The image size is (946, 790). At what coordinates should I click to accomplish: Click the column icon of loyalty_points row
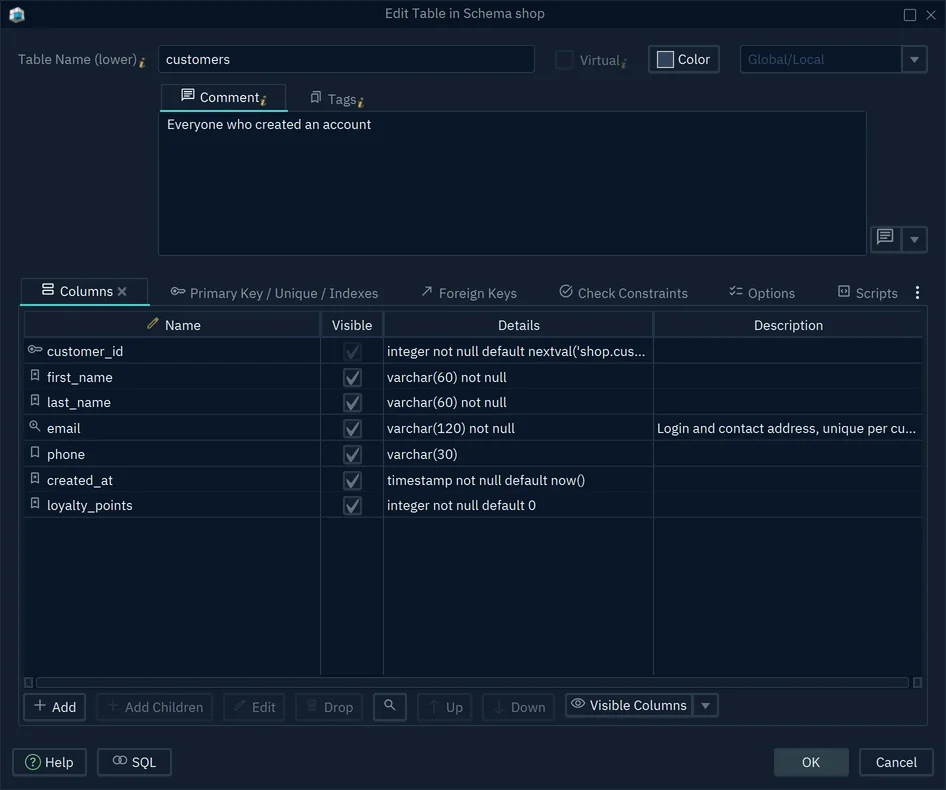[x=35, y=504]
